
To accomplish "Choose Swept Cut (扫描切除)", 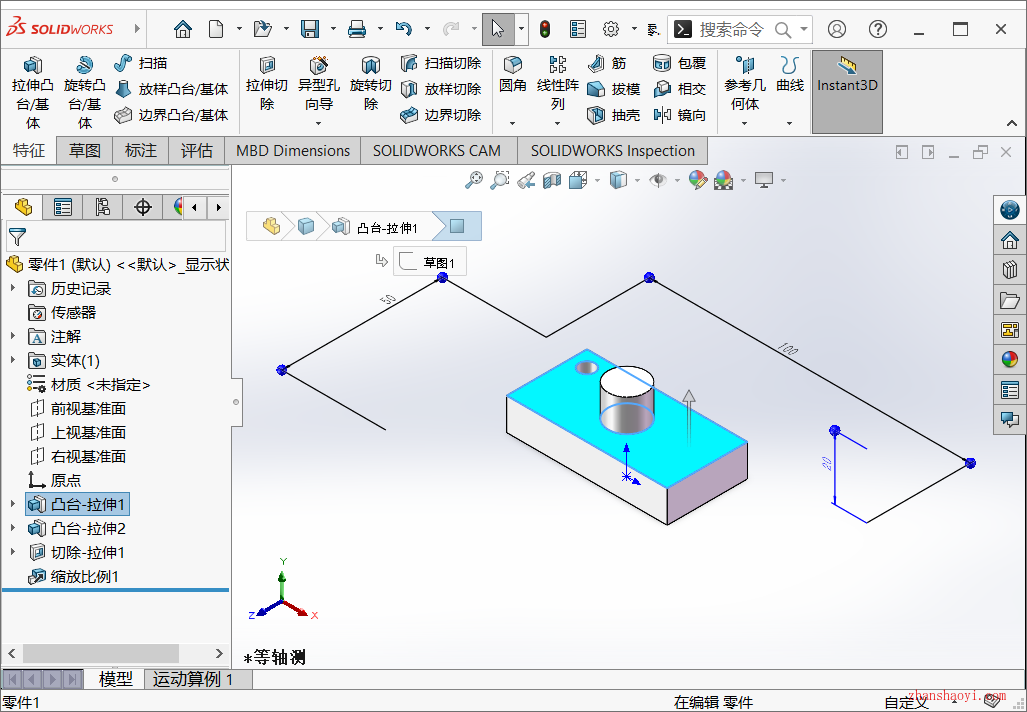I will [x=441, y=64].
